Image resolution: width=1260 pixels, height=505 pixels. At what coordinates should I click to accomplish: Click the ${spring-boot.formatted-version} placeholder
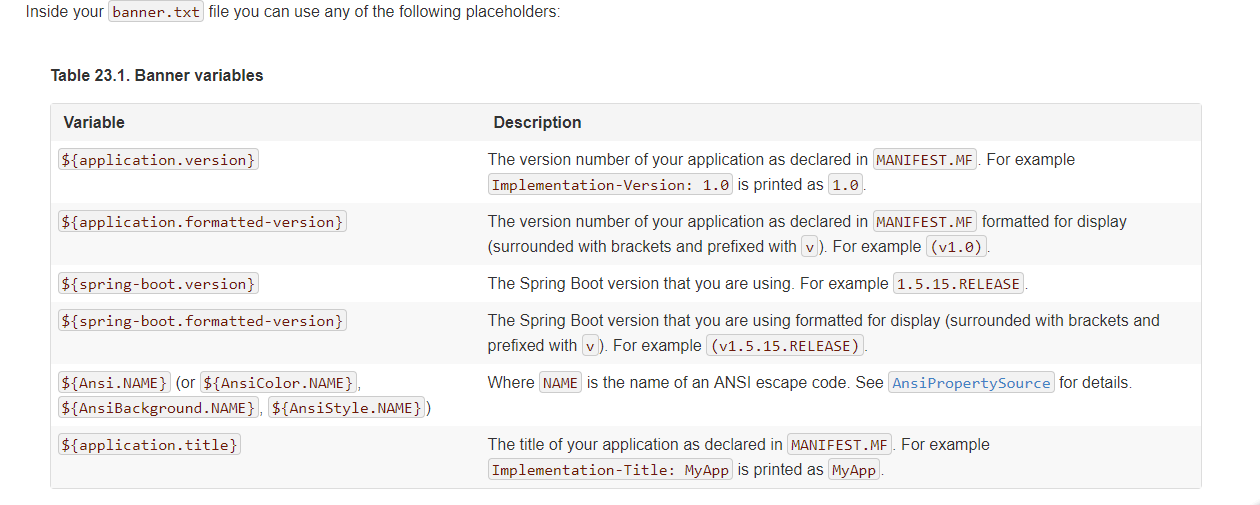click(202, 321)
